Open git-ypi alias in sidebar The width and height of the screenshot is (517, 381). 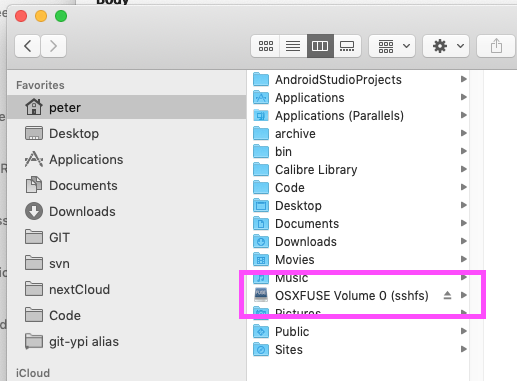click(x=84, y=341)
